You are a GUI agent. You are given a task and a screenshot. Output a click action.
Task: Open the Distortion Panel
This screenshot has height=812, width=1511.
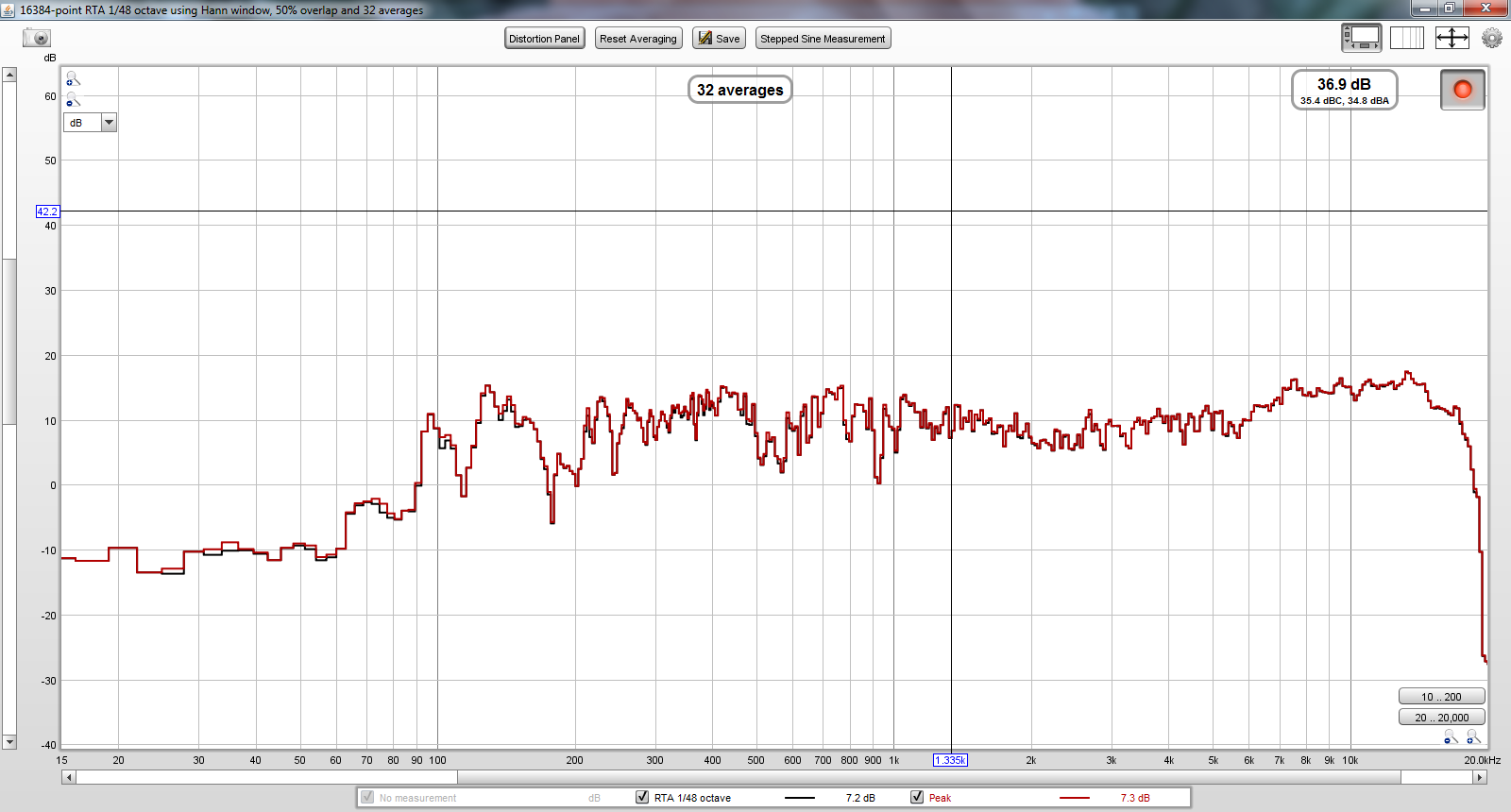tap(545, 39)
